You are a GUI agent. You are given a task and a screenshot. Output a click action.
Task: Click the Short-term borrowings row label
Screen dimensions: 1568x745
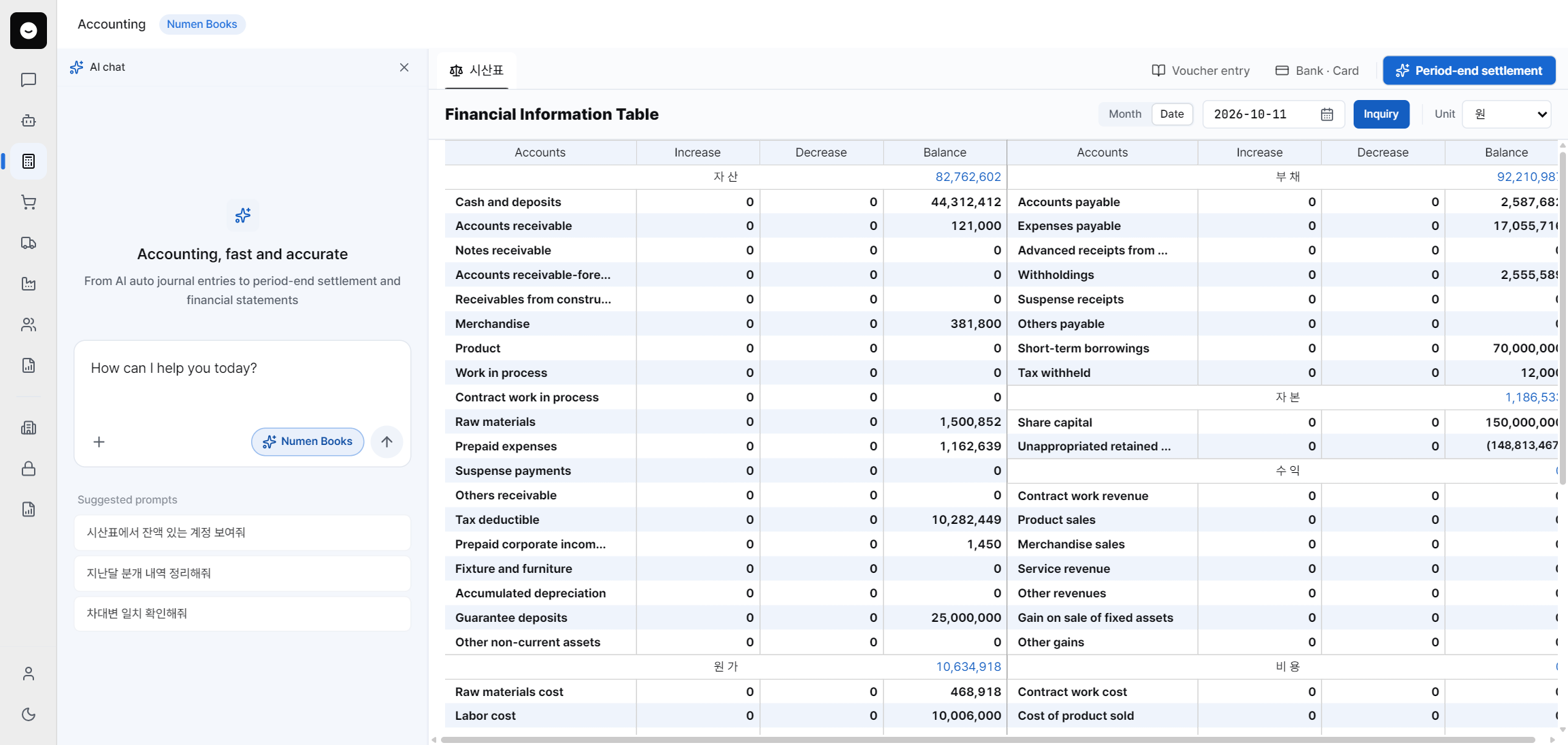[x=1083, y=348]
